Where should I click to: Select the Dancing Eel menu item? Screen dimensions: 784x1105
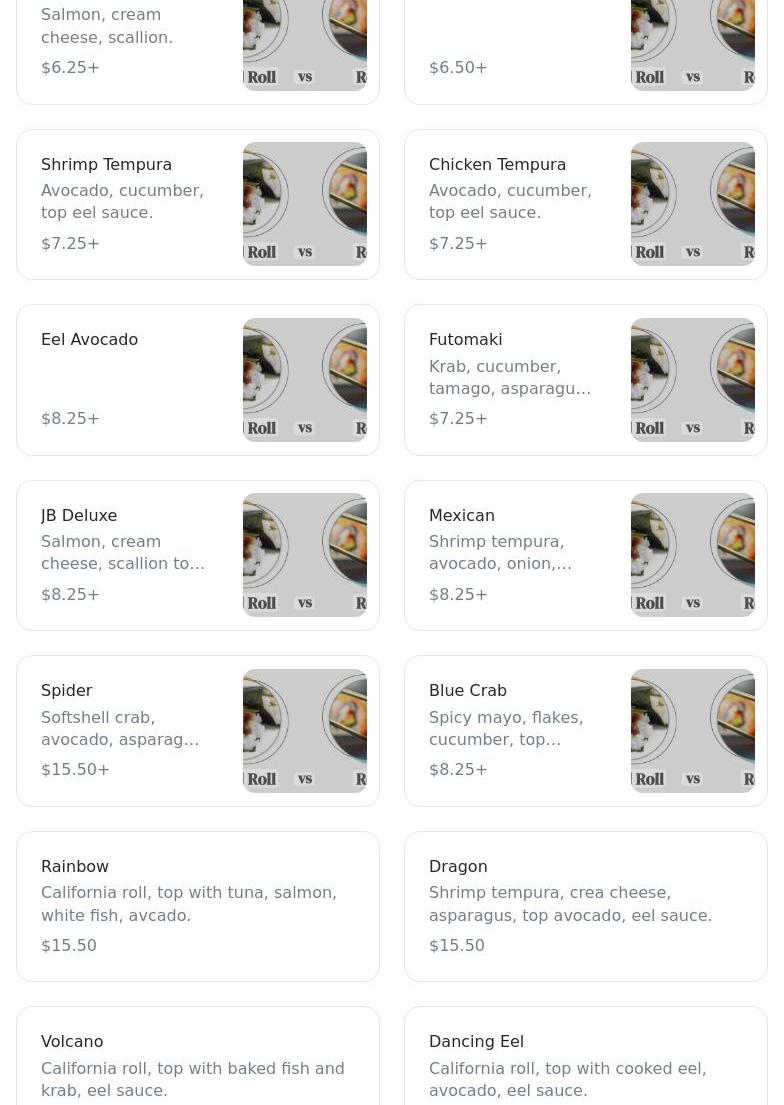[586, 1060]
